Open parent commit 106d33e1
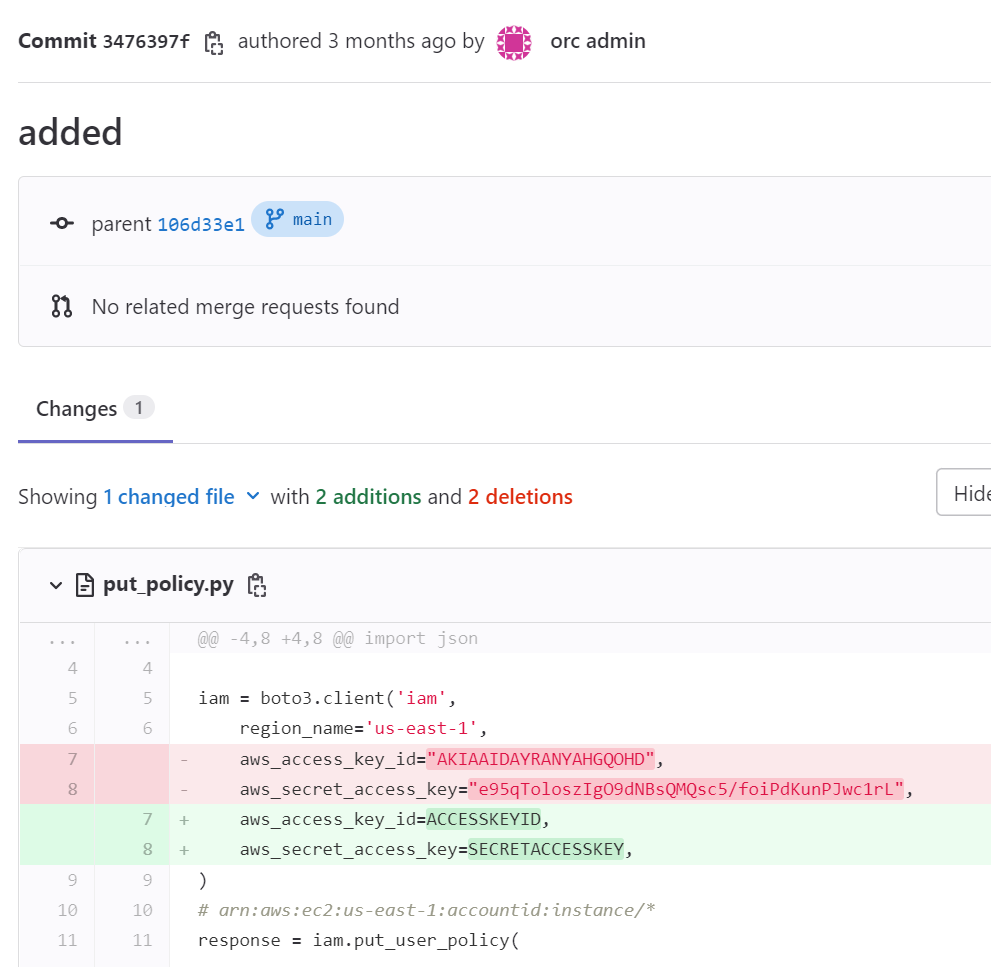The height and width of the screenshot is (967, 991). [200, 224]
